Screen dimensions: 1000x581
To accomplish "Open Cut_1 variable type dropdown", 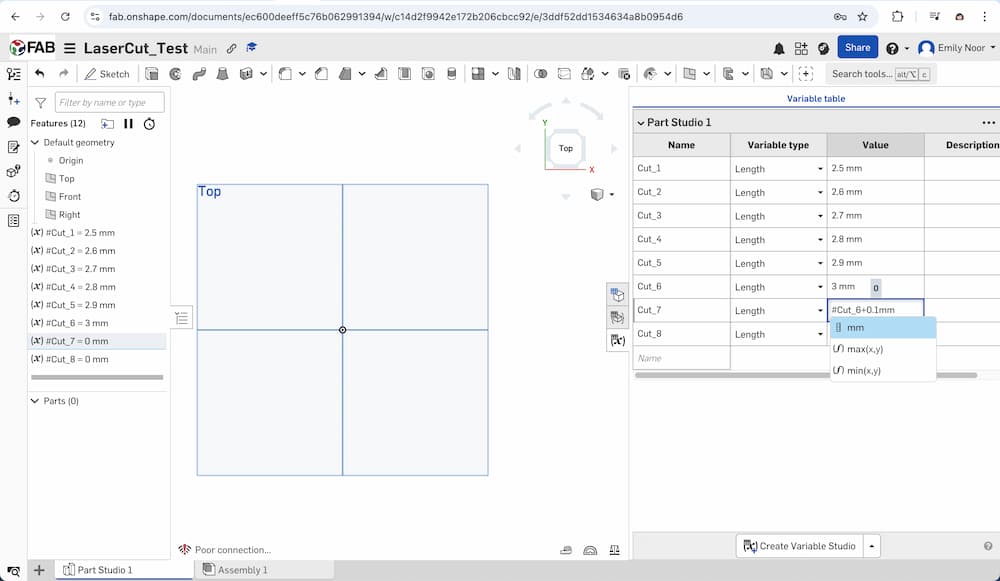I will (x=820, y=169).
